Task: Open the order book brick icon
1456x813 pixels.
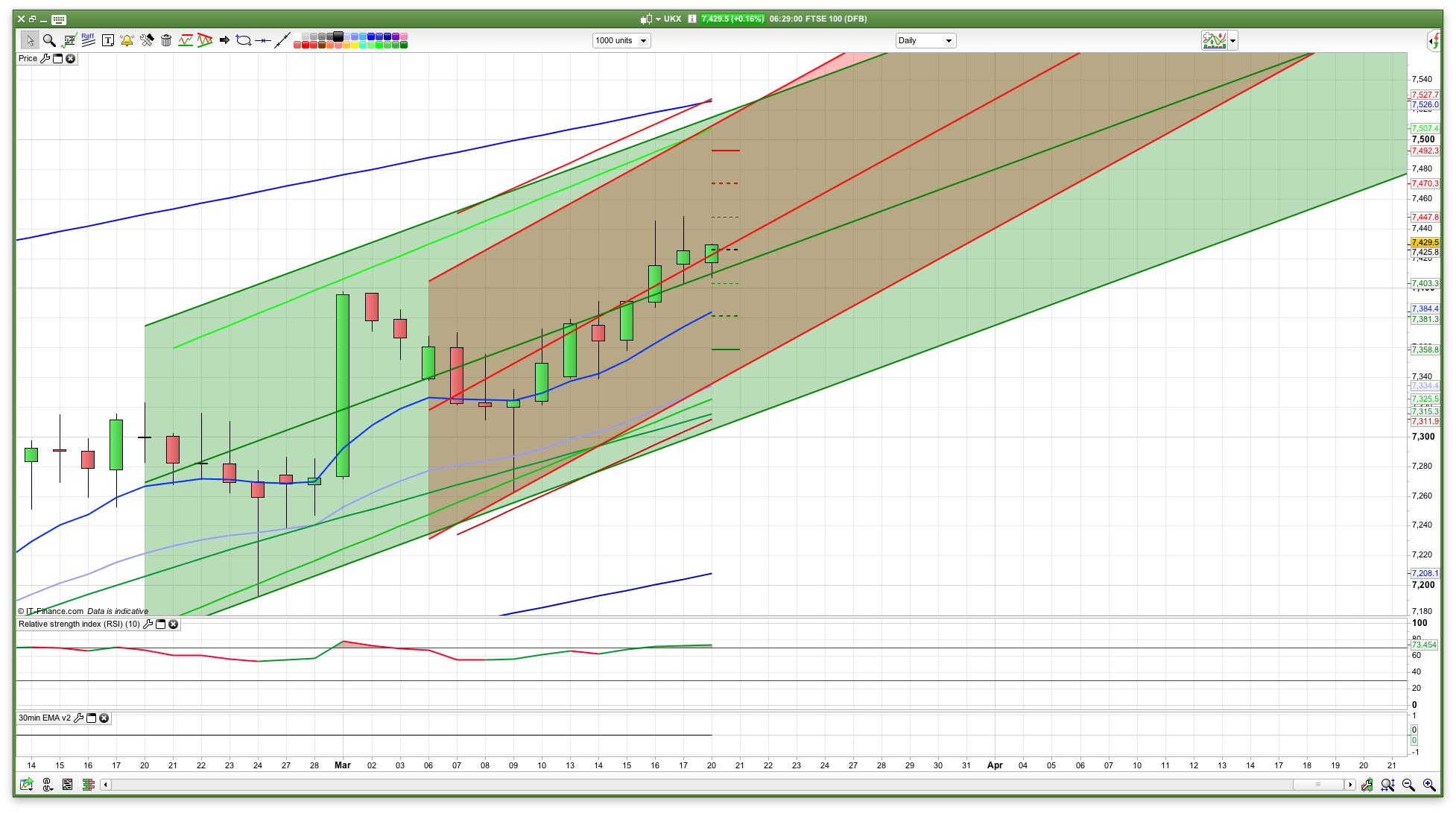Action: (x=88, y=785)
